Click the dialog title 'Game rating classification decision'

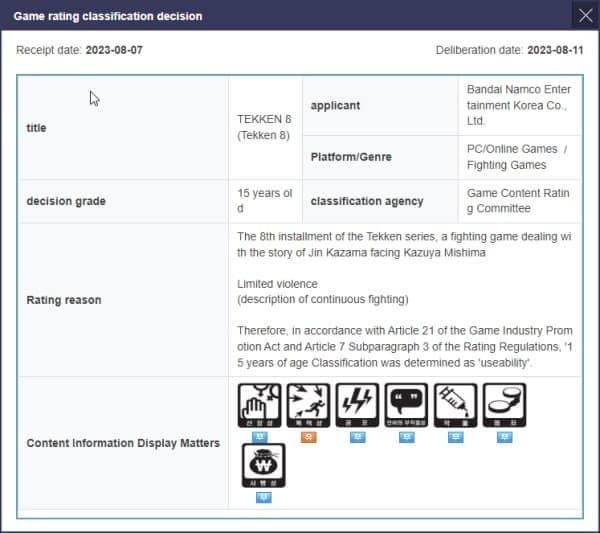tap(108, 16)
